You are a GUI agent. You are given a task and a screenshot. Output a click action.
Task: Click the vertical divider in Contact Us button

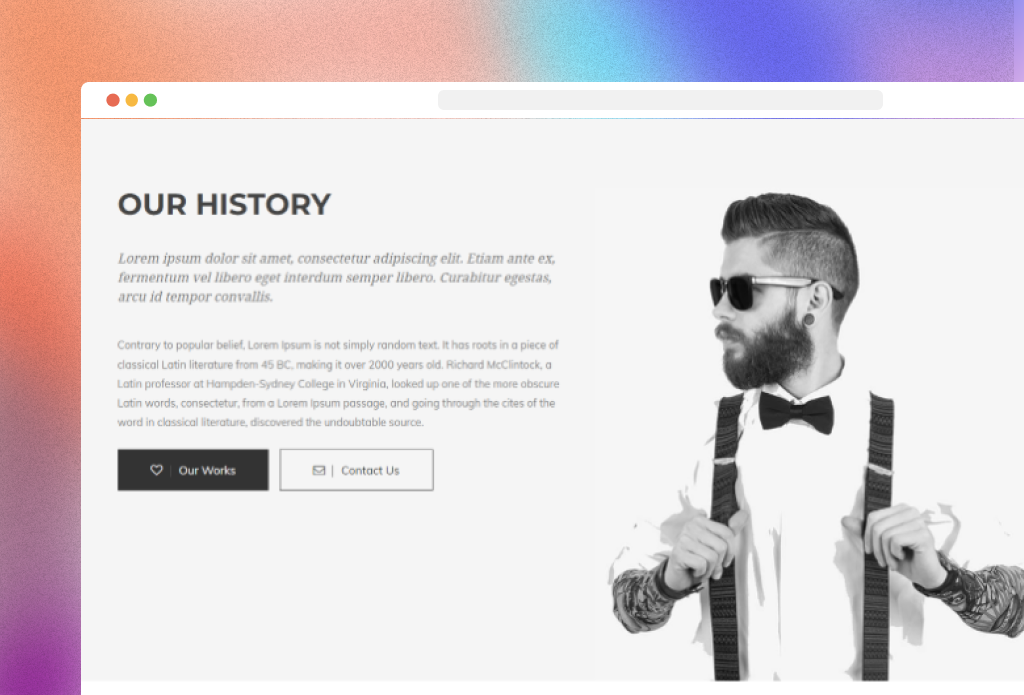[x=332, y=470]
